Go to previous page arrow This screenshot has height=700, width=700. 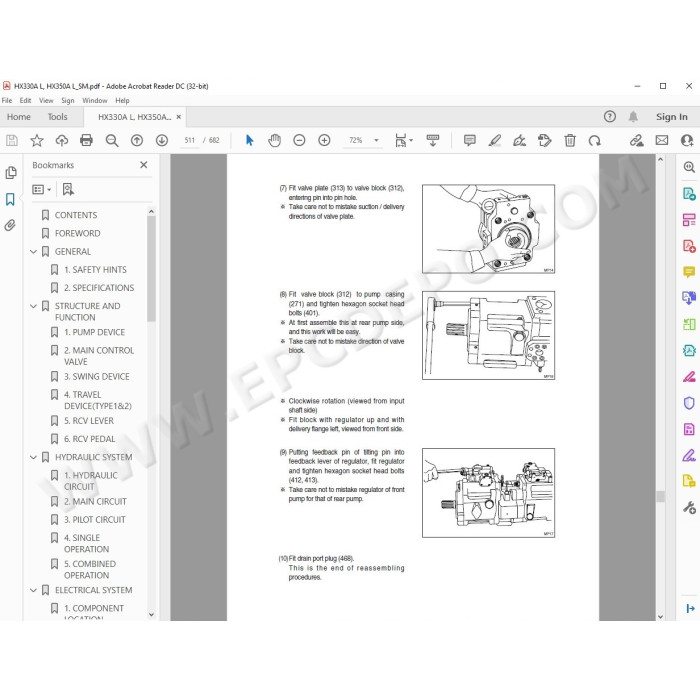(x=137, y=141)
